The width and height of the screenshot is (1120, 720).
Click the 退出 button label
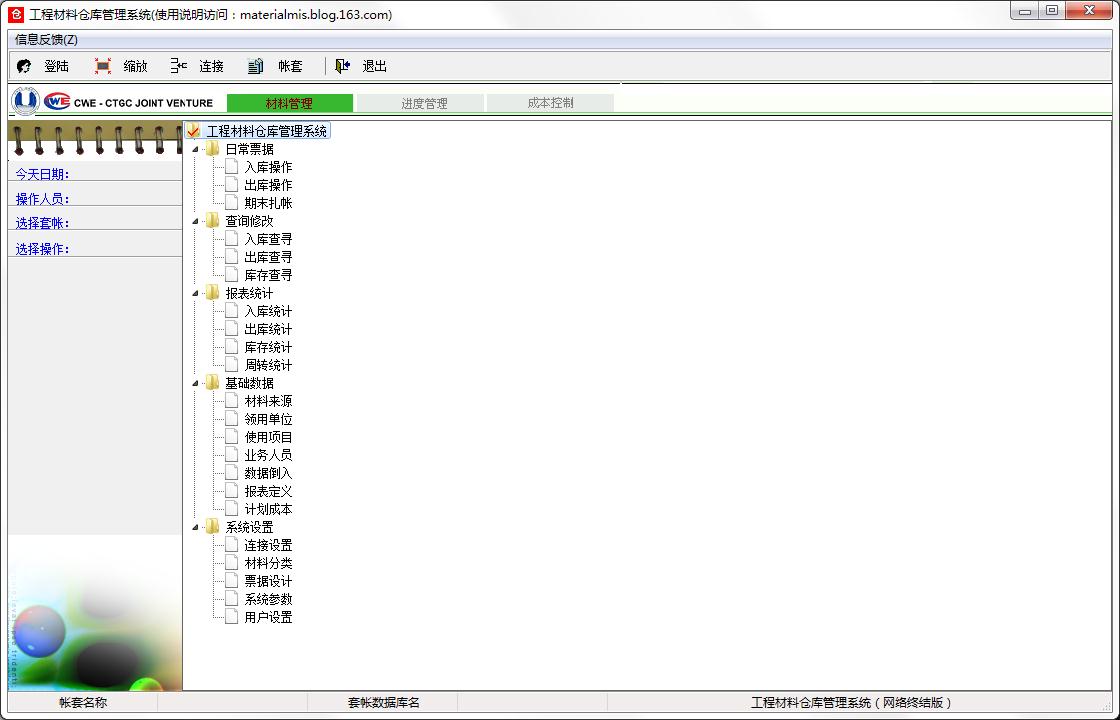coord(374,66)
